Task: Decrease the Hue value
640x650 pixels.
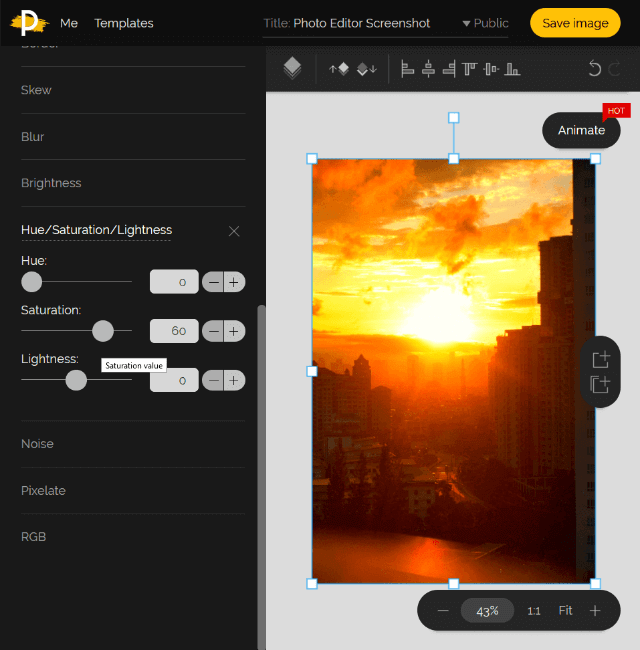Action: coord(213,282)
